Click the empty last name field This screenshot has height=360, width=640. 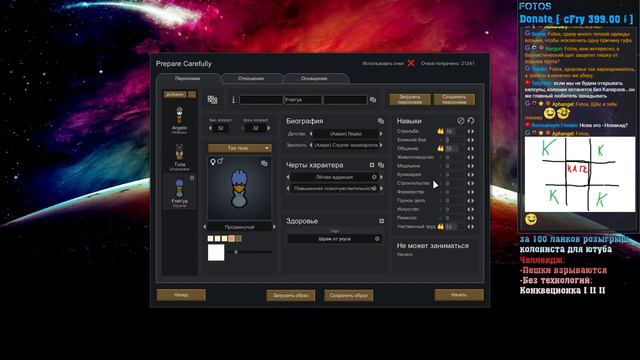coord(345,100)
